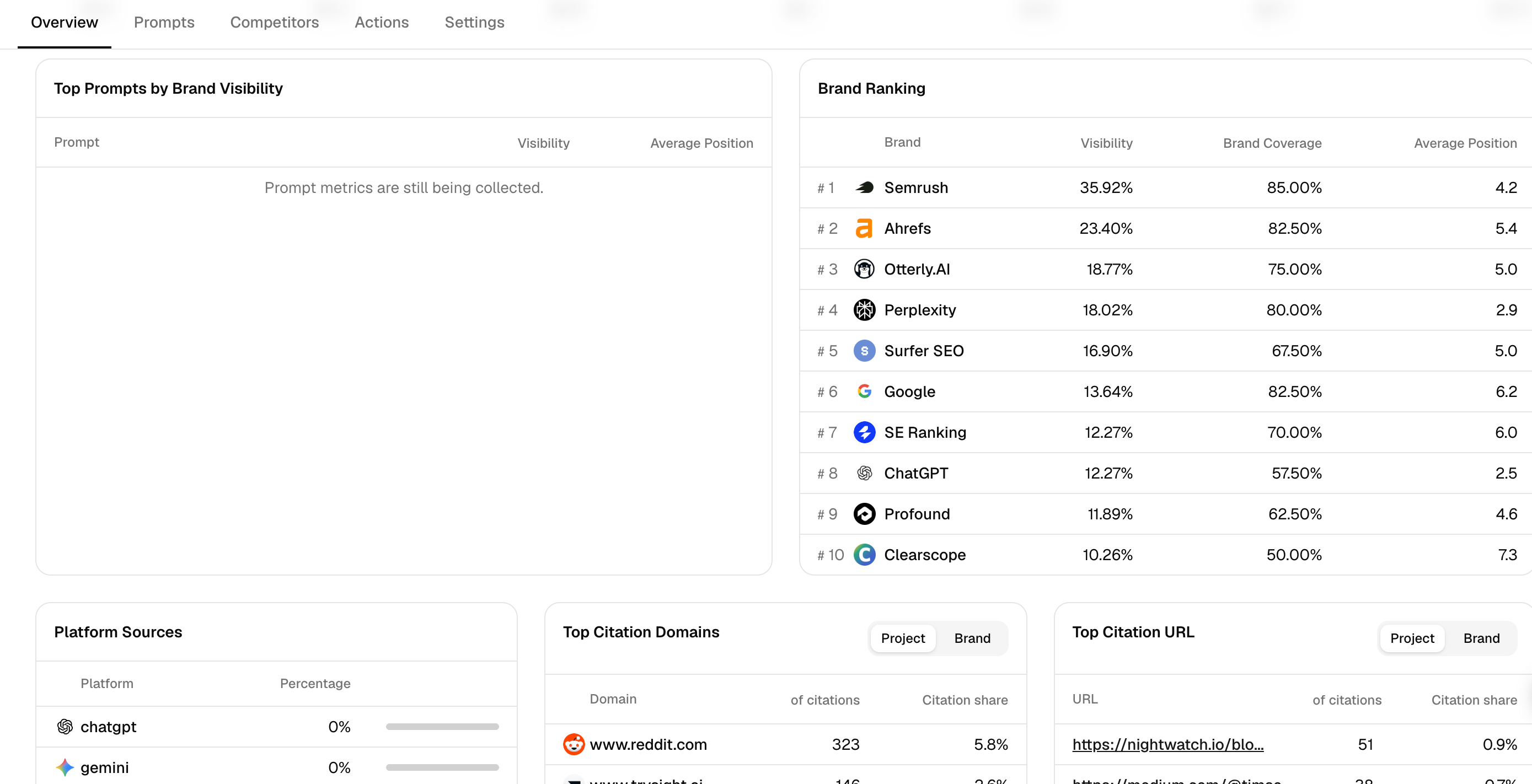The width and height of the screenshot is (1532, 784).
Task: Click the Perplexity logo icon
Action: click(864, 310)
